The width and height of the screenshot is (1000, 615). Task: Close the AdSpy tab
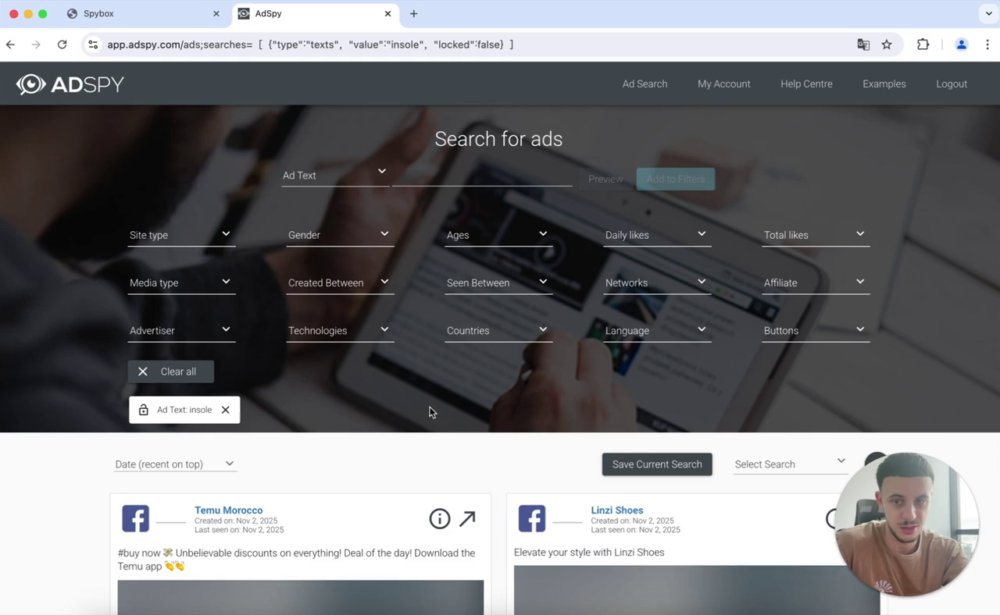coord(388,13)
